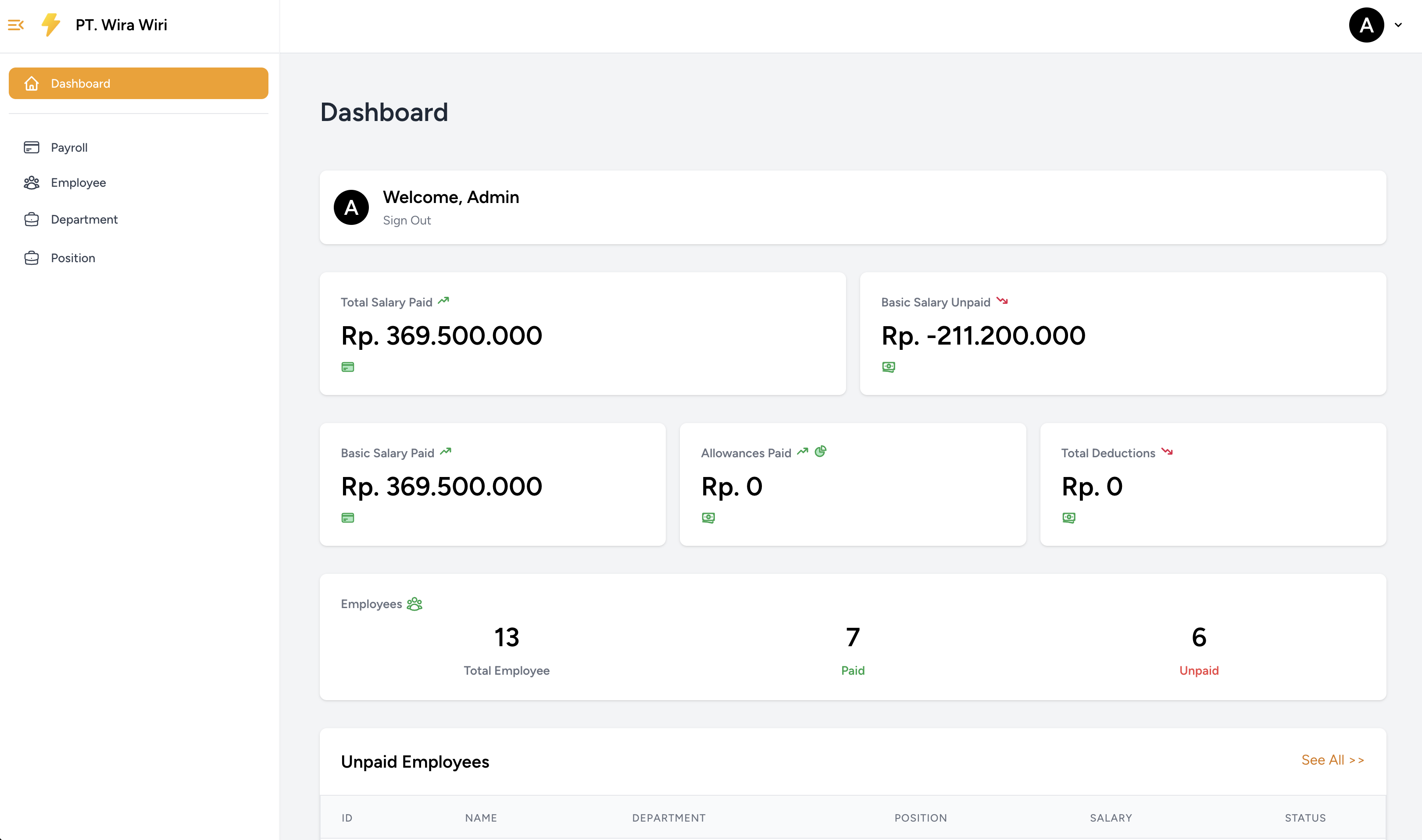Open the Payroll section from sidebar
The image size is (1422, 840).
(69, 147)
